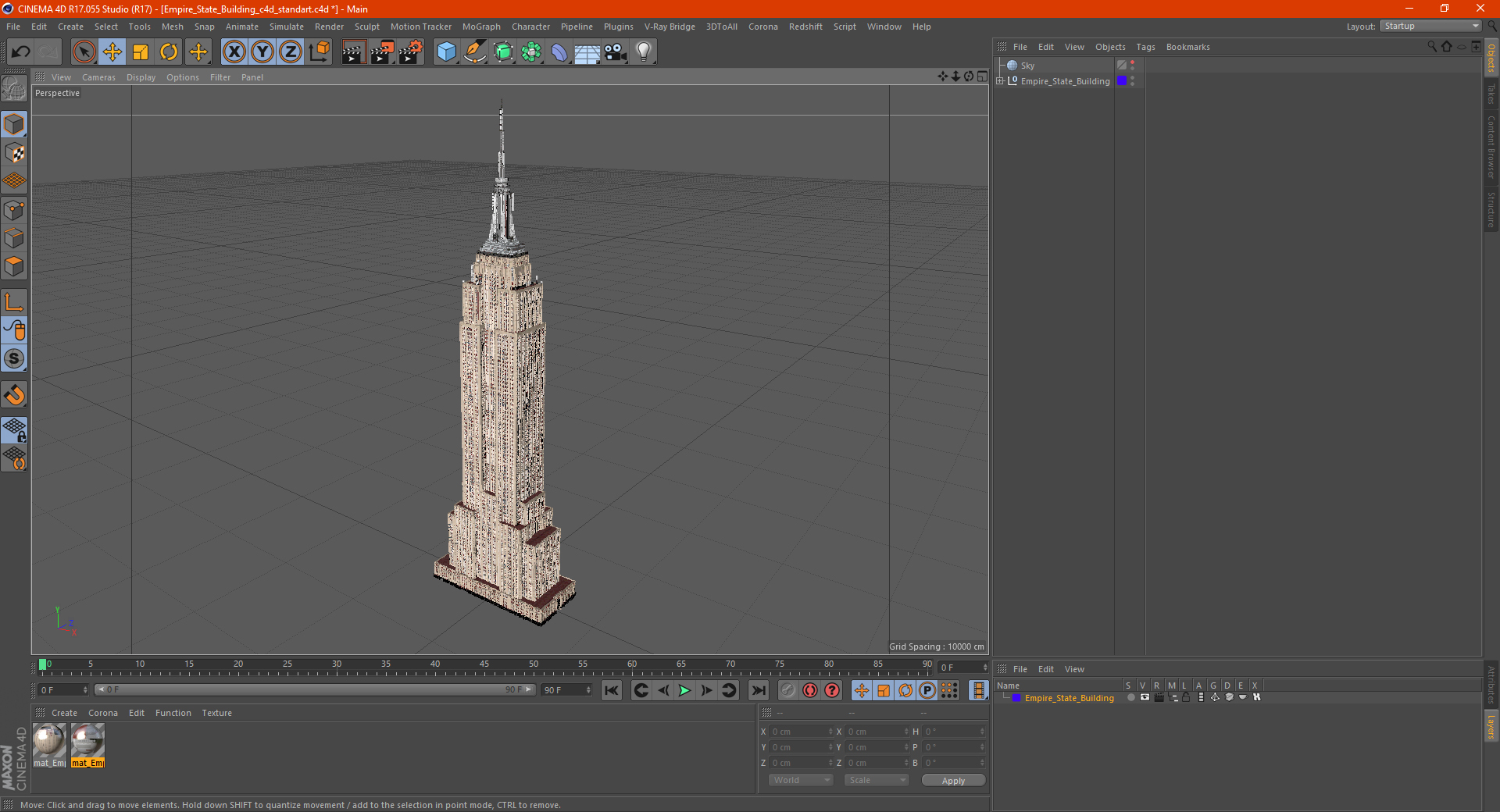Open the V-Ray Bridge menu
The width and height of the screenshot is (1500, 812).
coord(670,27)
